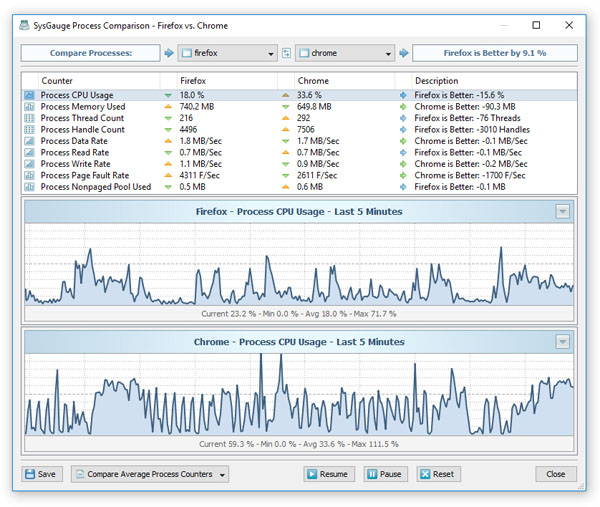This screenshot has width=600, height=507.
Task: Reset the comparison counters
Action: [439, 474]
